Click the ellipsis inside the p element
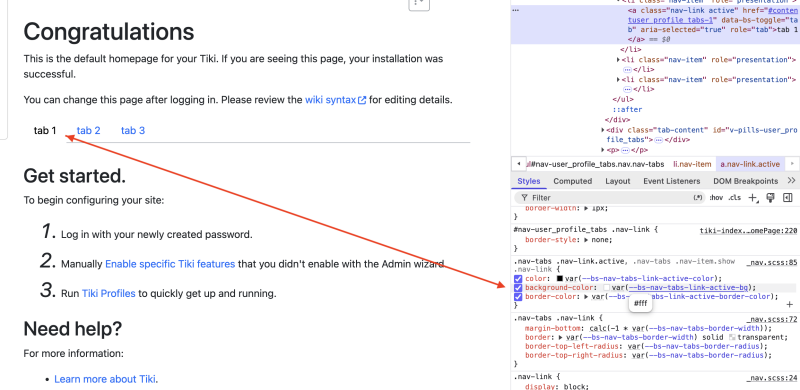The height and width of the screenshot is (390, 800). tap(627, 150)
